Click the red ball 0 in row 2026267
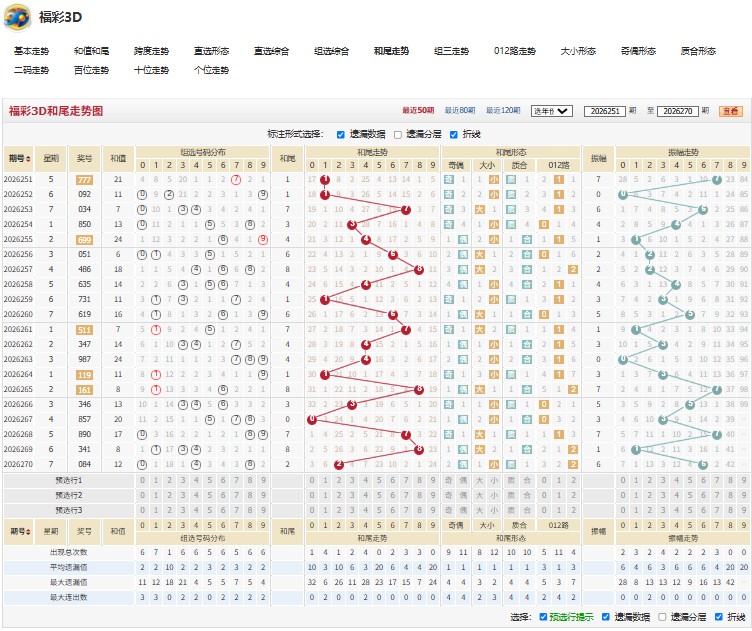The width and height of the screenshot is (752, 631). 312,420
